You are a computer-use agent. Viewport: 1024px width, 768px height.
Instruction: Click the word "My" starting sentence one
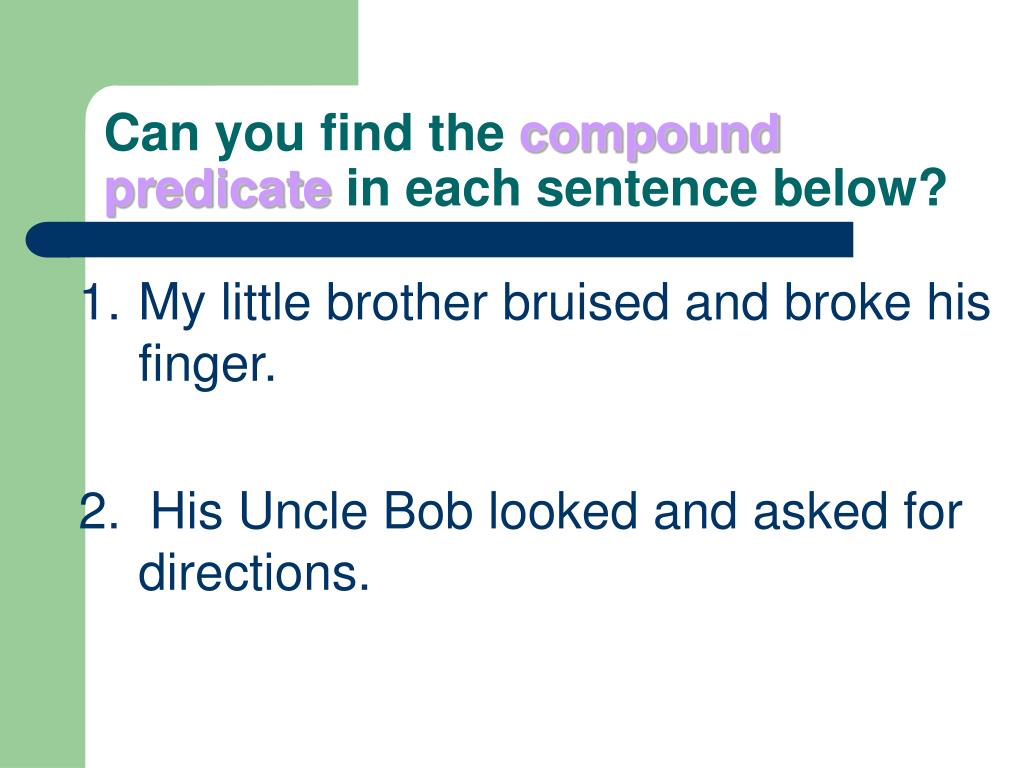[x=172, y=304]
